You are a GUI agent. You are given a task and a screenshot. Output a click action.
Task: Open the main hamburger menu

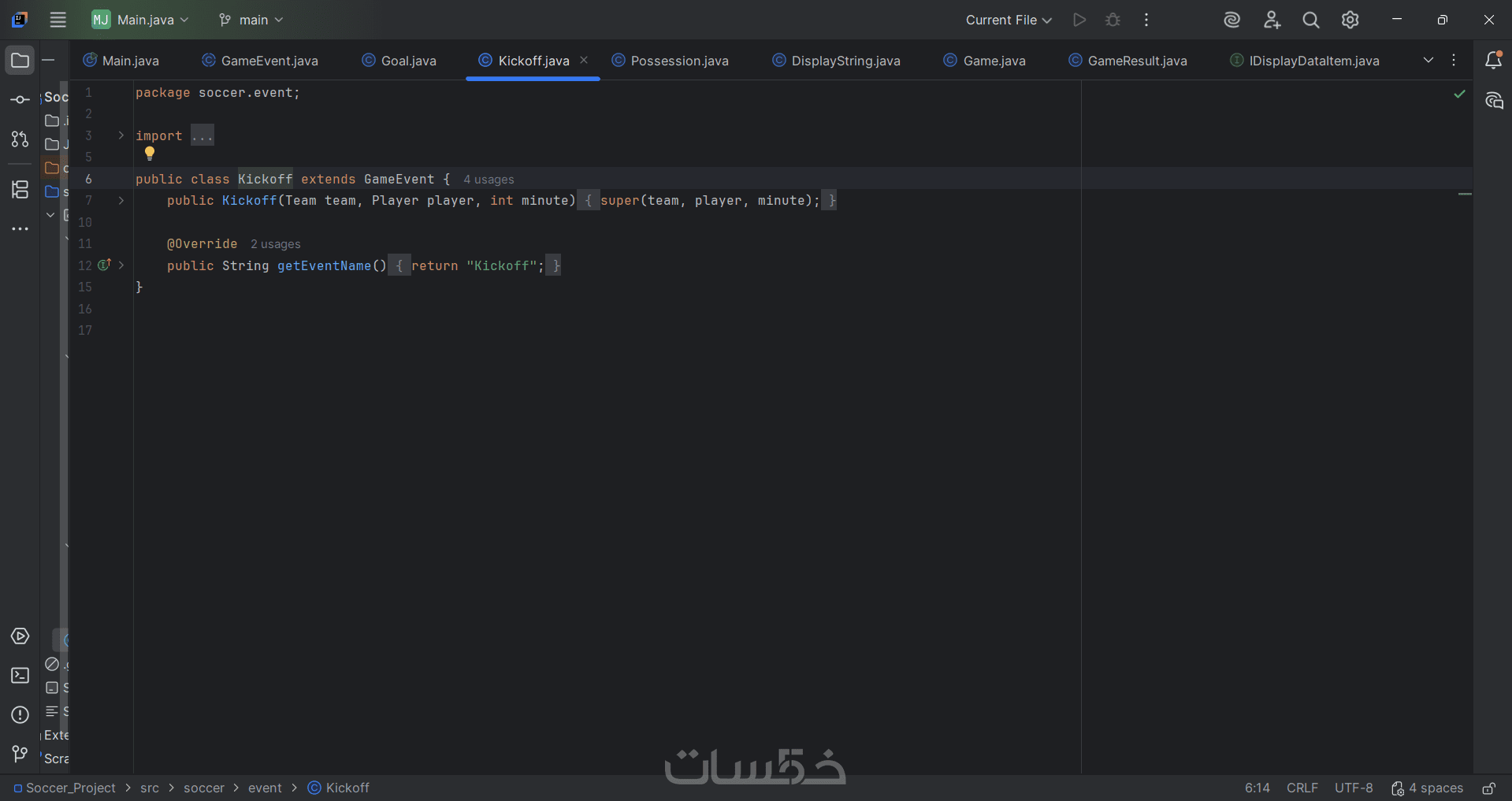(58, 20)
